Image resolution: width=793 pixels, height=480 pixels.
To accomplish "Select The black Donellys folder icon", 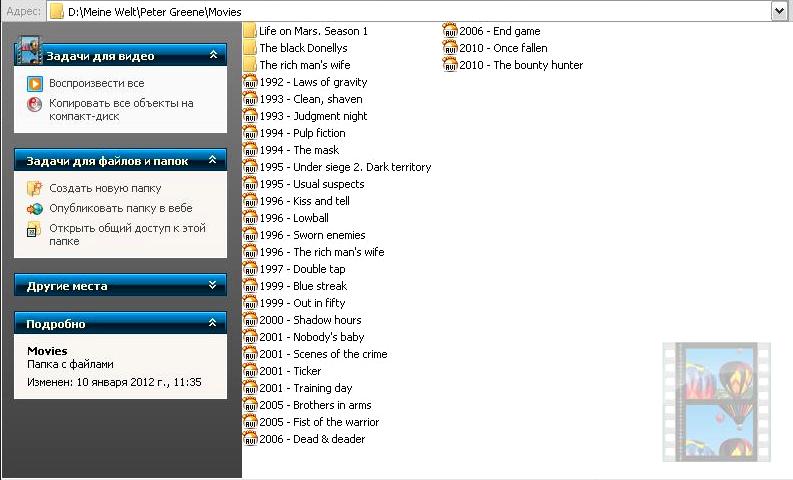I will pyautogui.click(x=250, y=48).
